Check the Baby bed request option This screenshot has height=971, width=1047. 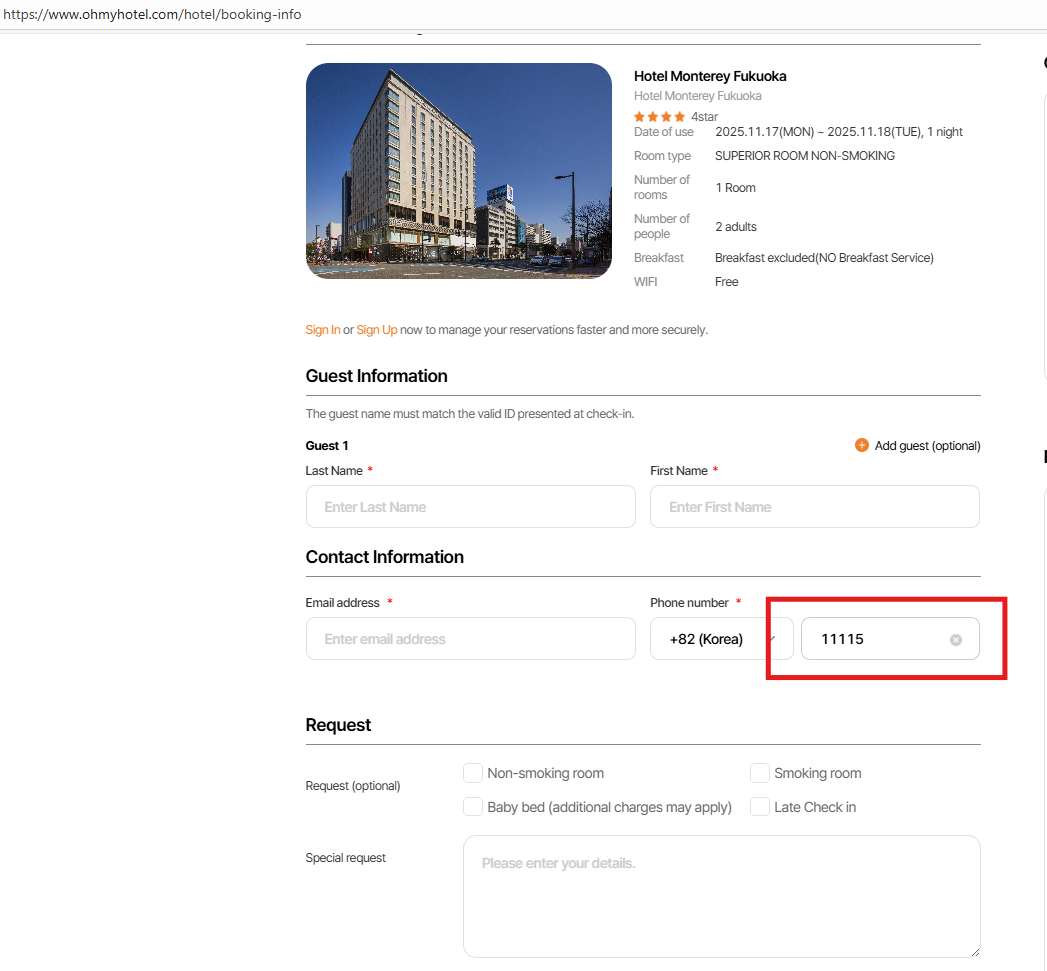pyautogui.click(x=473, y=807)
